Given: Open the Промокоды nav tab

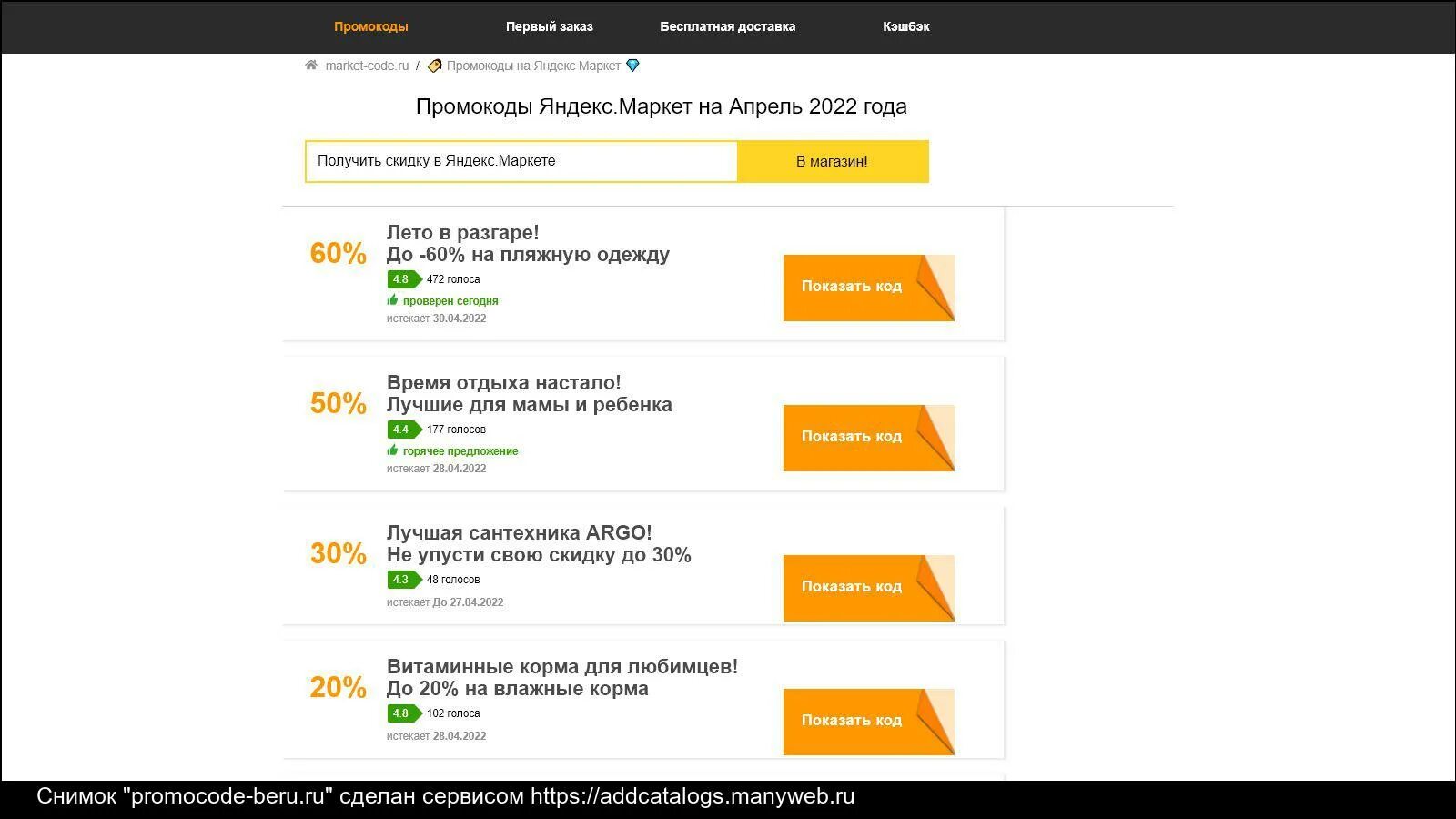Looking at the screenshot, I should click(x=370, y=26).
